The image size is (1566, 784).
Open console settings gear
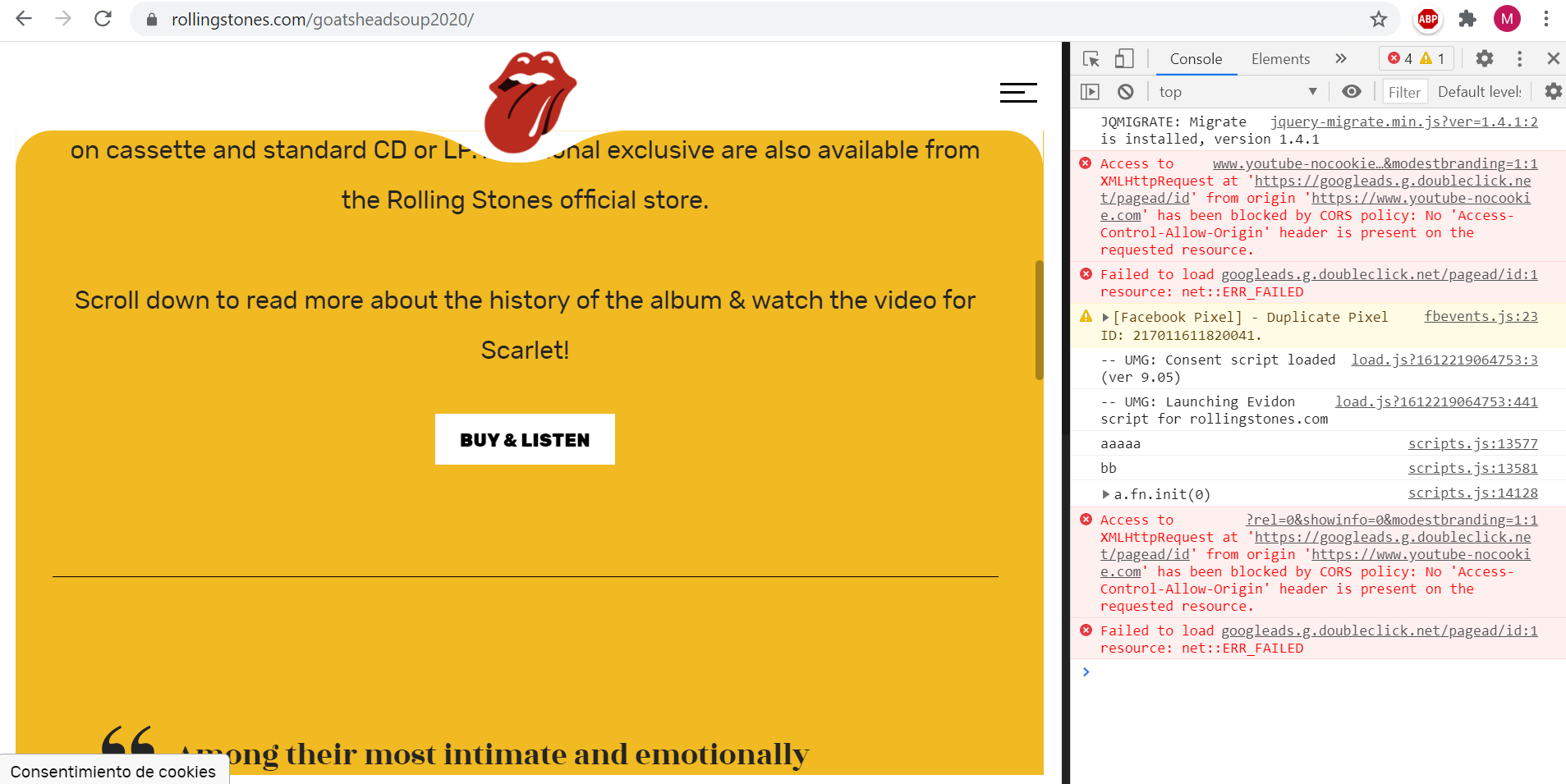(x=1554, y=92)
